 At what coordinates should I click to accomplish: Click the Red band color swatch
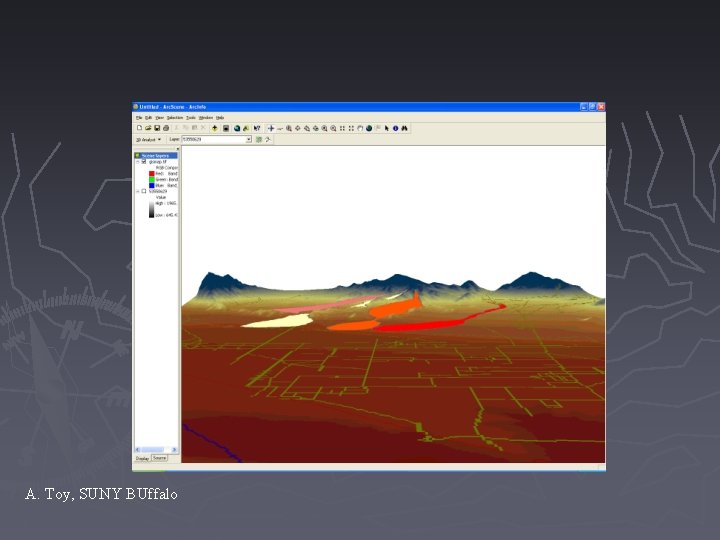click(x=152, y=174)
